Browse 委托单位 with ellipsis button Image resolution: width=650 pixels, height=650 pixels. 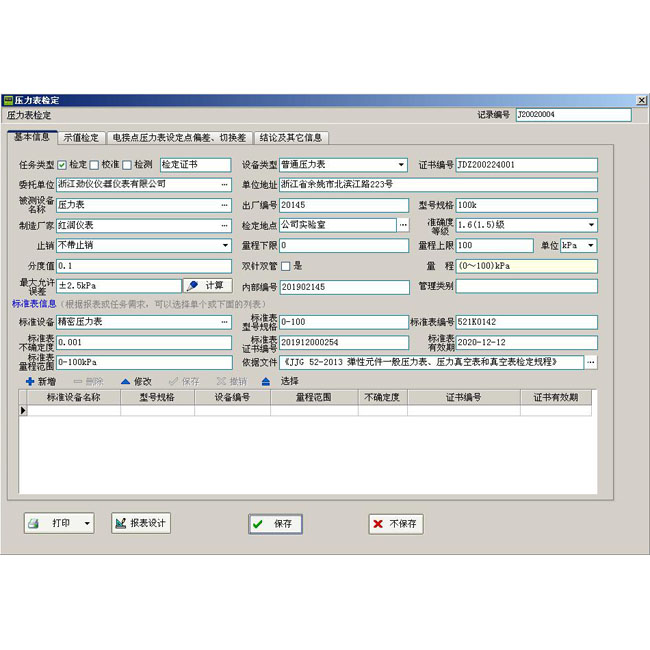coord(225,185)
